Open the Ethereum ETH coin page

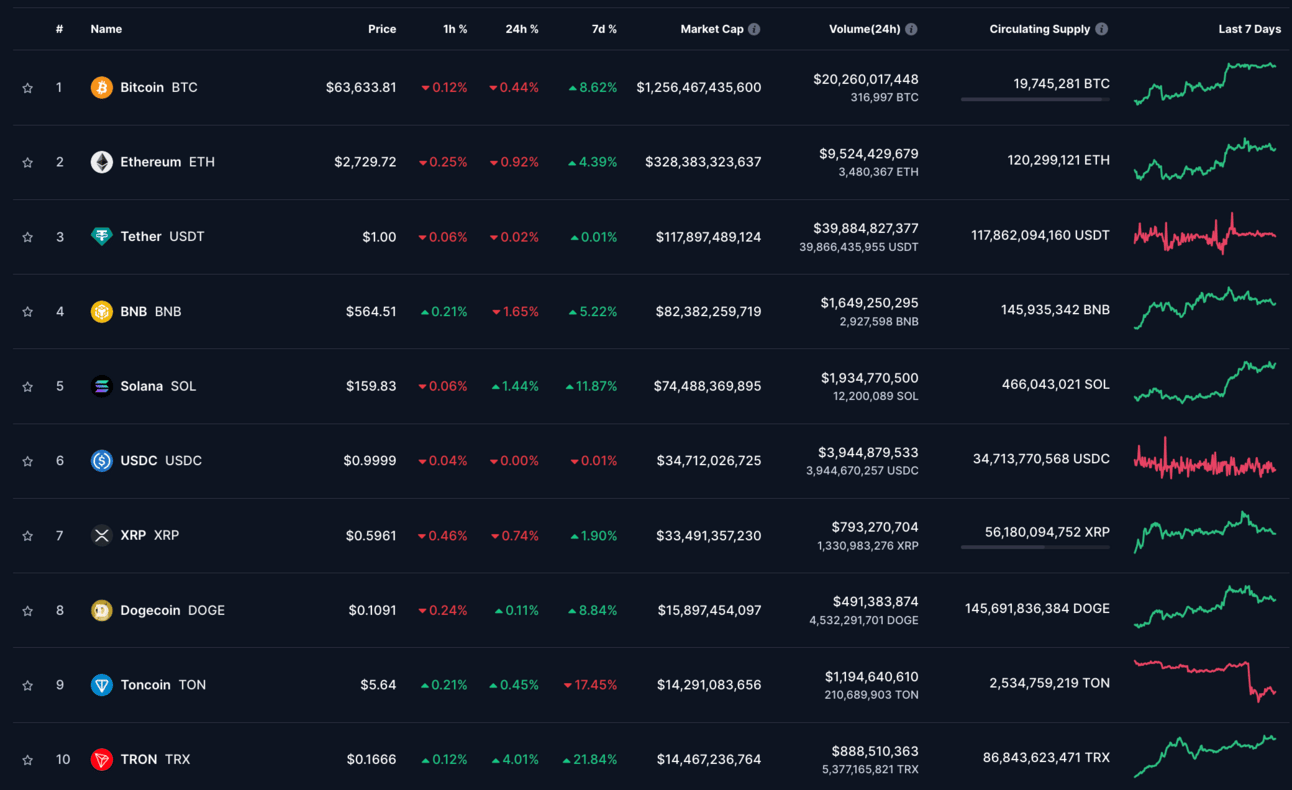coord(167,162)
